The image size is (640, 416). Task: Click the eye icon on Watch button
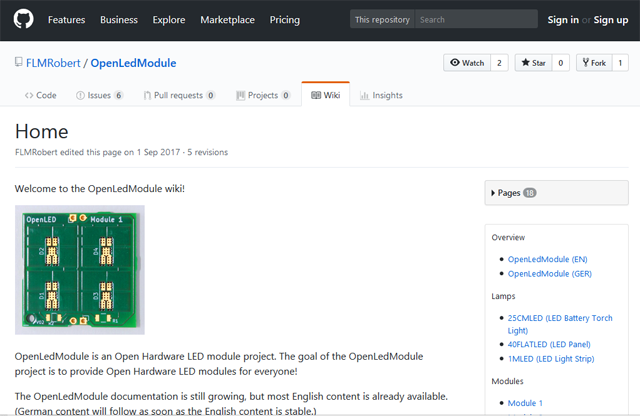tap(455, 63)
